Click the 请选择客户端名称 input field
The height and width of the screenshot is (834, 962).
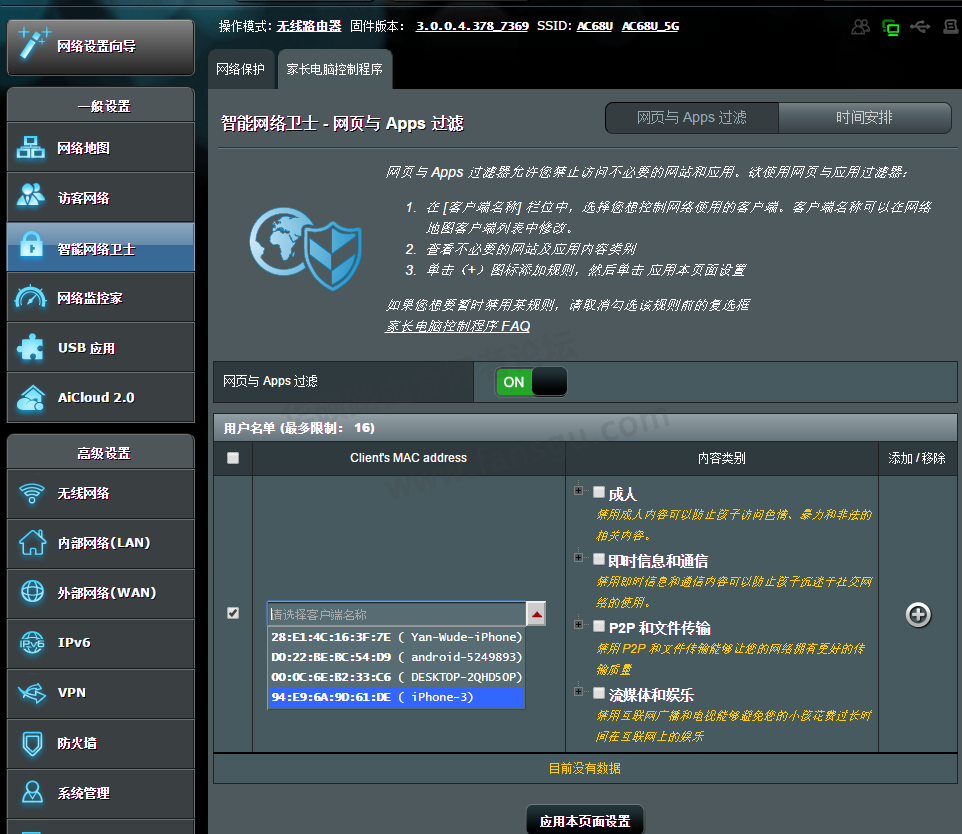[x=397, y=614]
